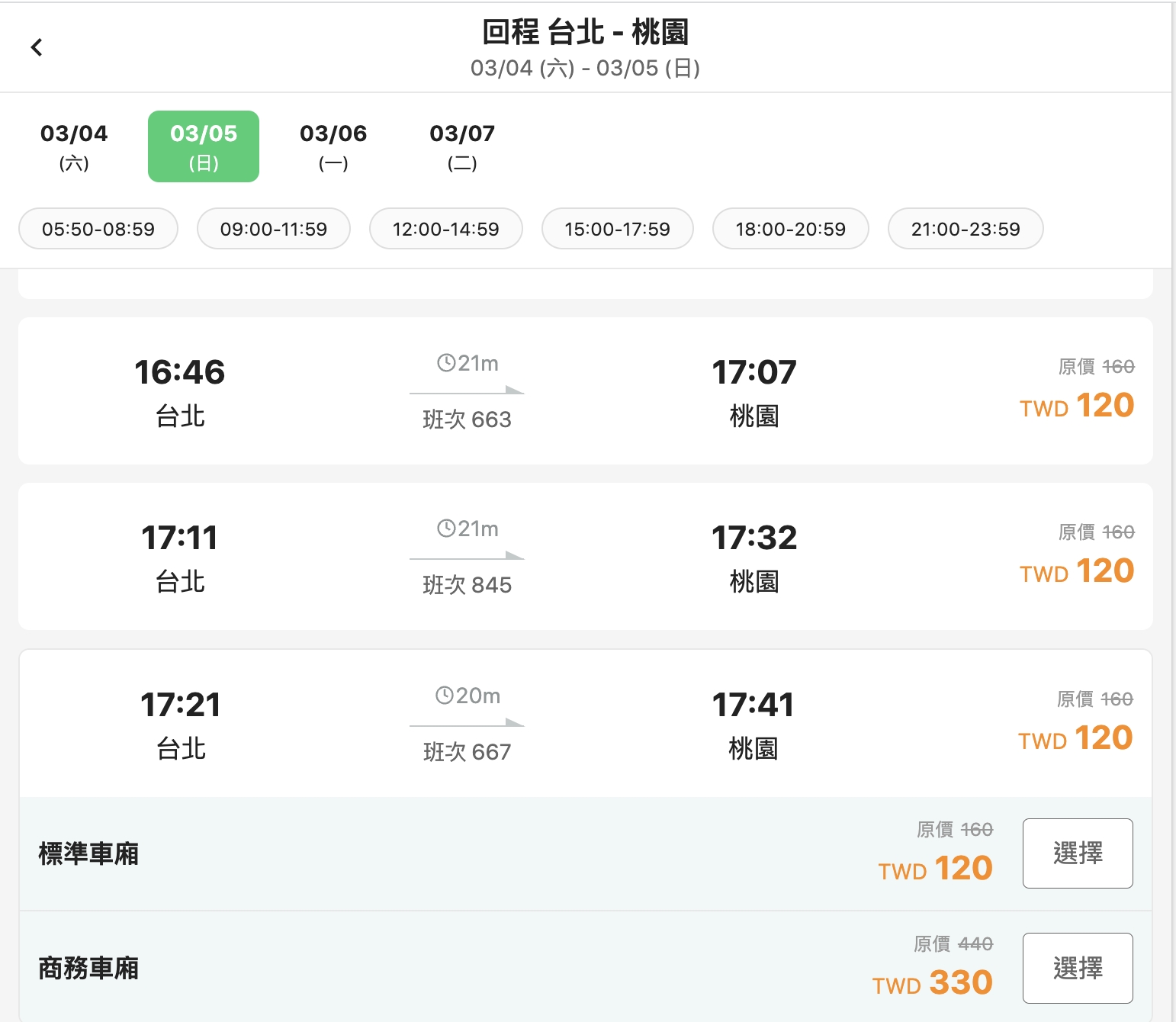Click the struck-through 原價 440 original price

point(953,944)
